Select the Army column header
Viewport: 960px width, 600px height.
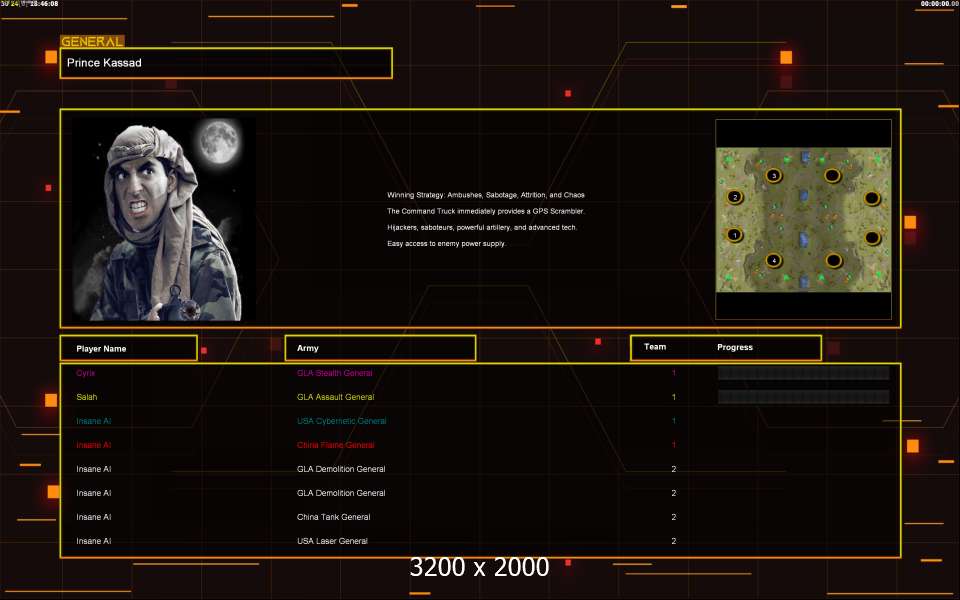pos(380,348)
